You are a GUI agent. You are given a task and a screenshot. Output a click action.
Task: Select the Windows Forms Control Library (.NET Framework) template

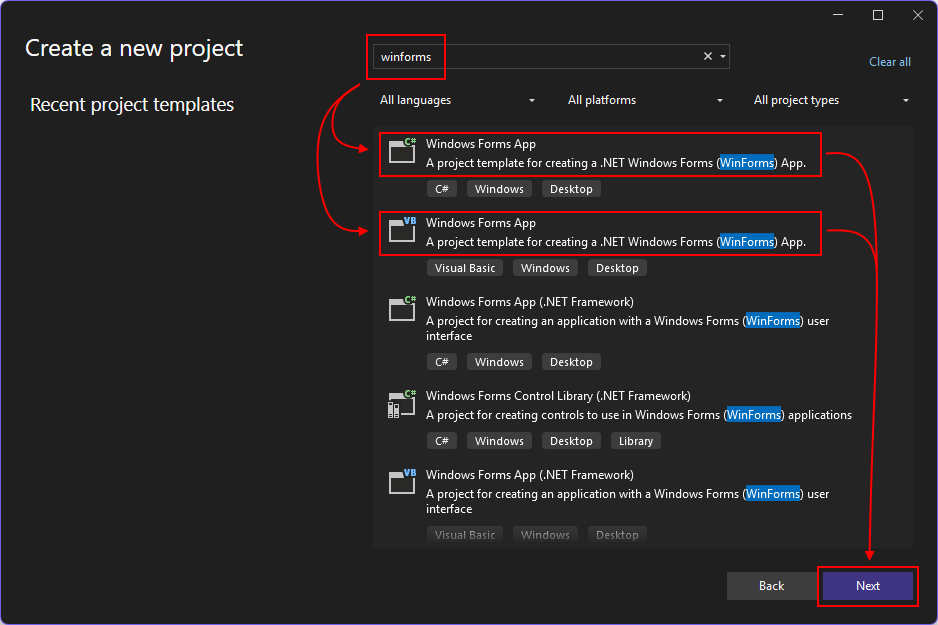tap(600, 405)
